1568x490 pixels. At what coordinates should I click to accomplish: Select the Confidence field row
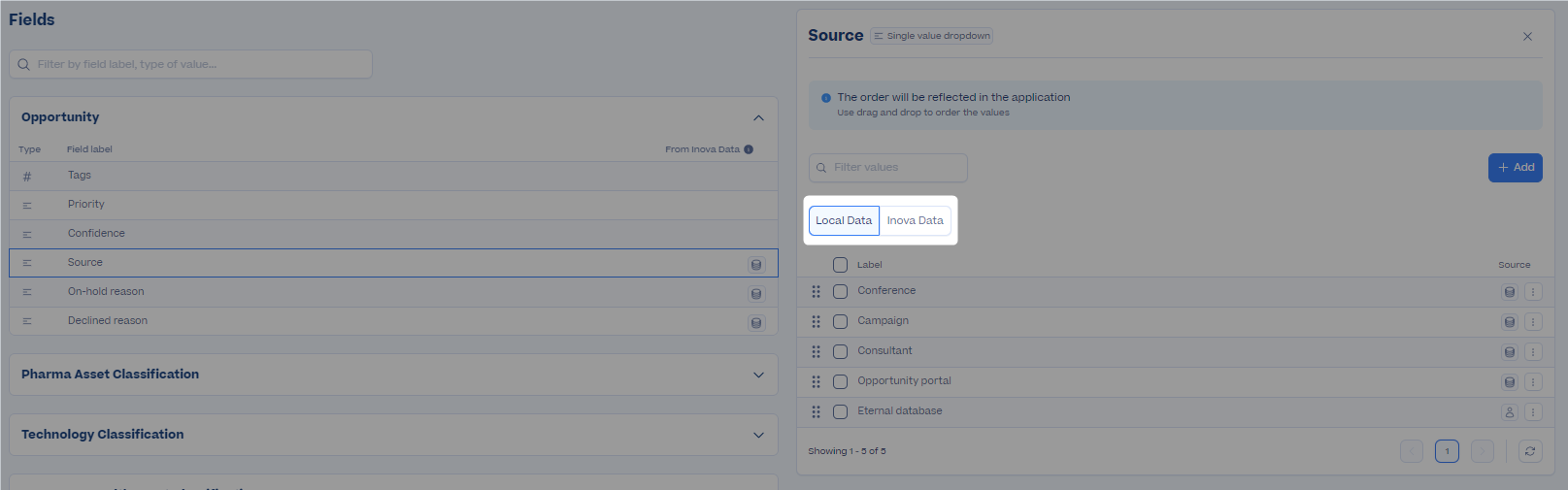tap(393, 235)
